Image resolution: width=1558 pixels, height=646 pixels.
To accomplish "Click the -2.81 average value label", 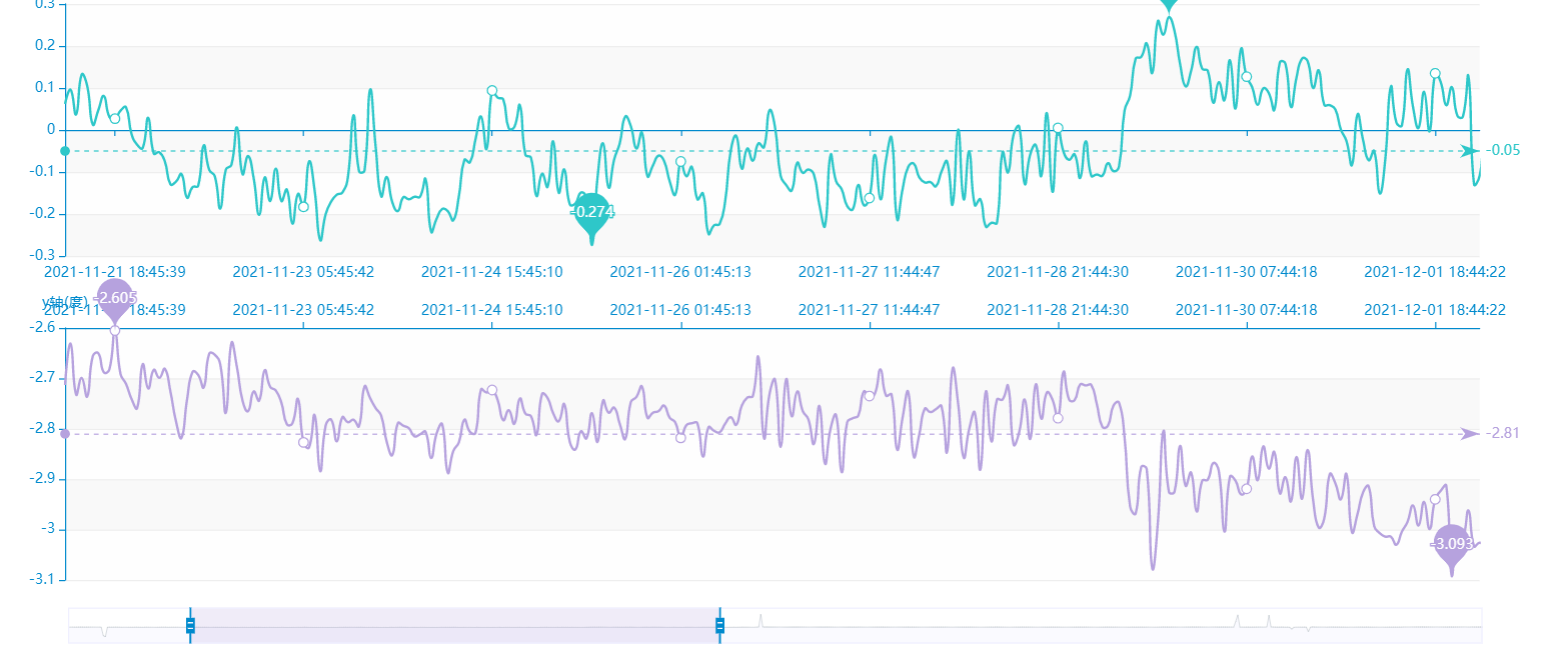I will pos(1503,434).
